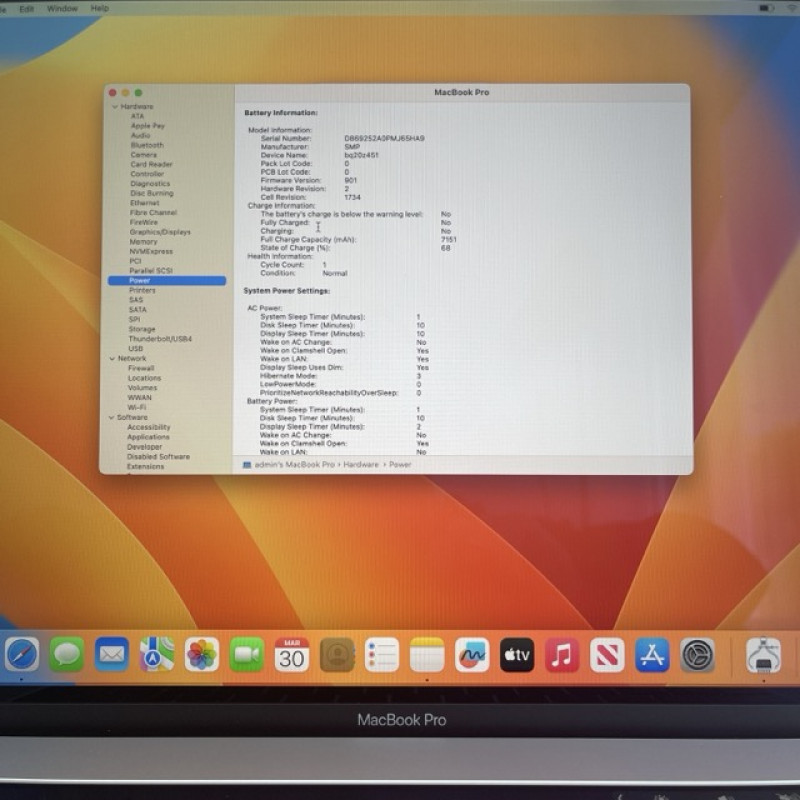This screenshot has width=800, height=800.
Task: Select Firewall under Network
Action: tap(141, 368)
